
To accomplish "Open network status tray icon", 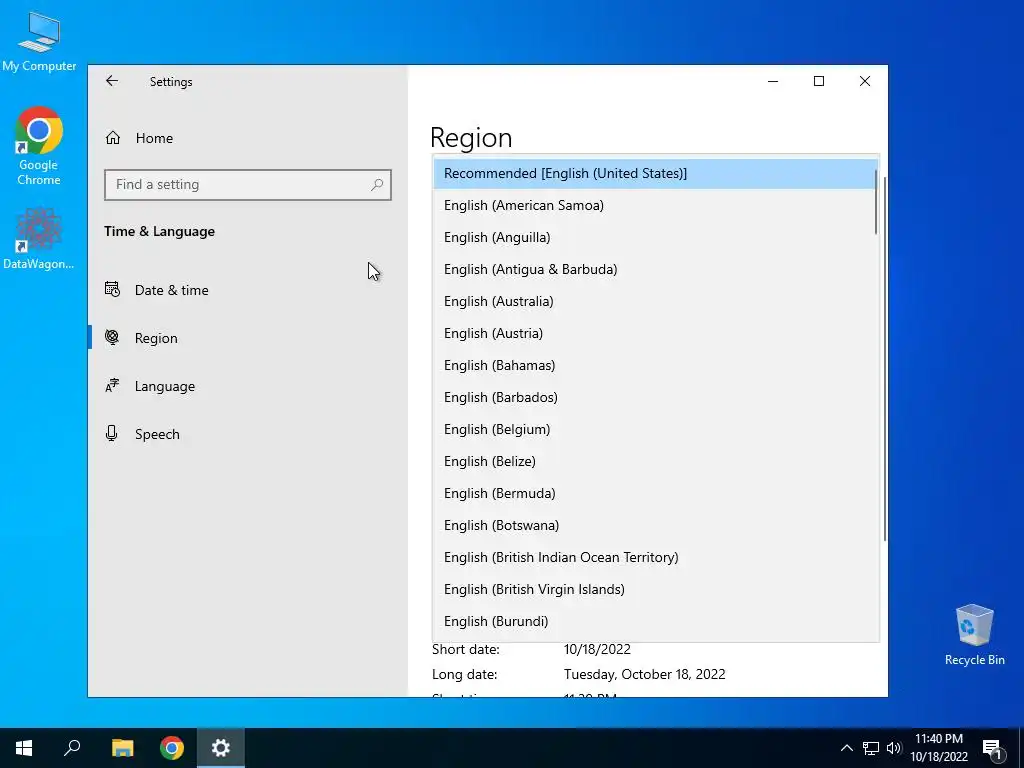I will pos(871,748).
